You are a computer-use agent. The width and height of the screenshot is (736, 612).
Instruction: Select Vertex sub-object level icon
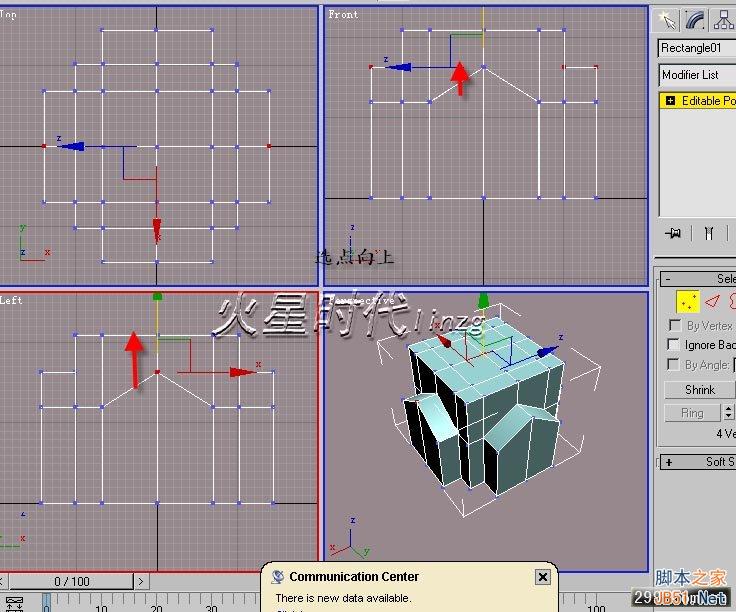pyautogui.click(x=688, y=301)
